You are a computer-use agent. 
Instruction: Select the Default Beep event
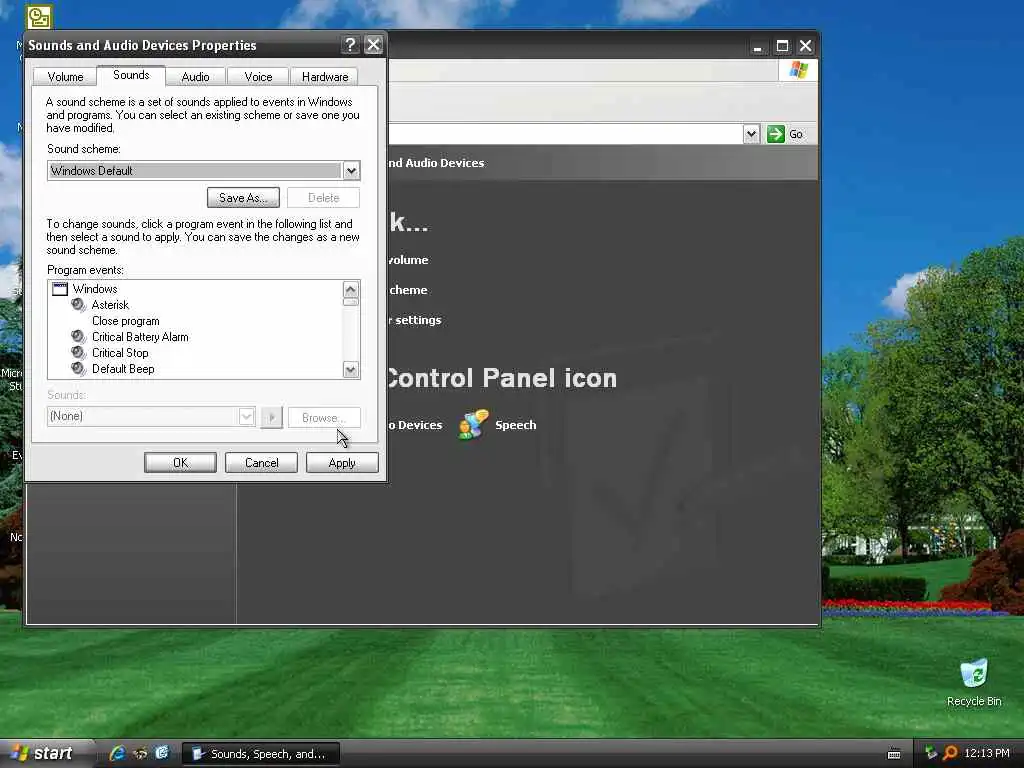coord(123,369)
